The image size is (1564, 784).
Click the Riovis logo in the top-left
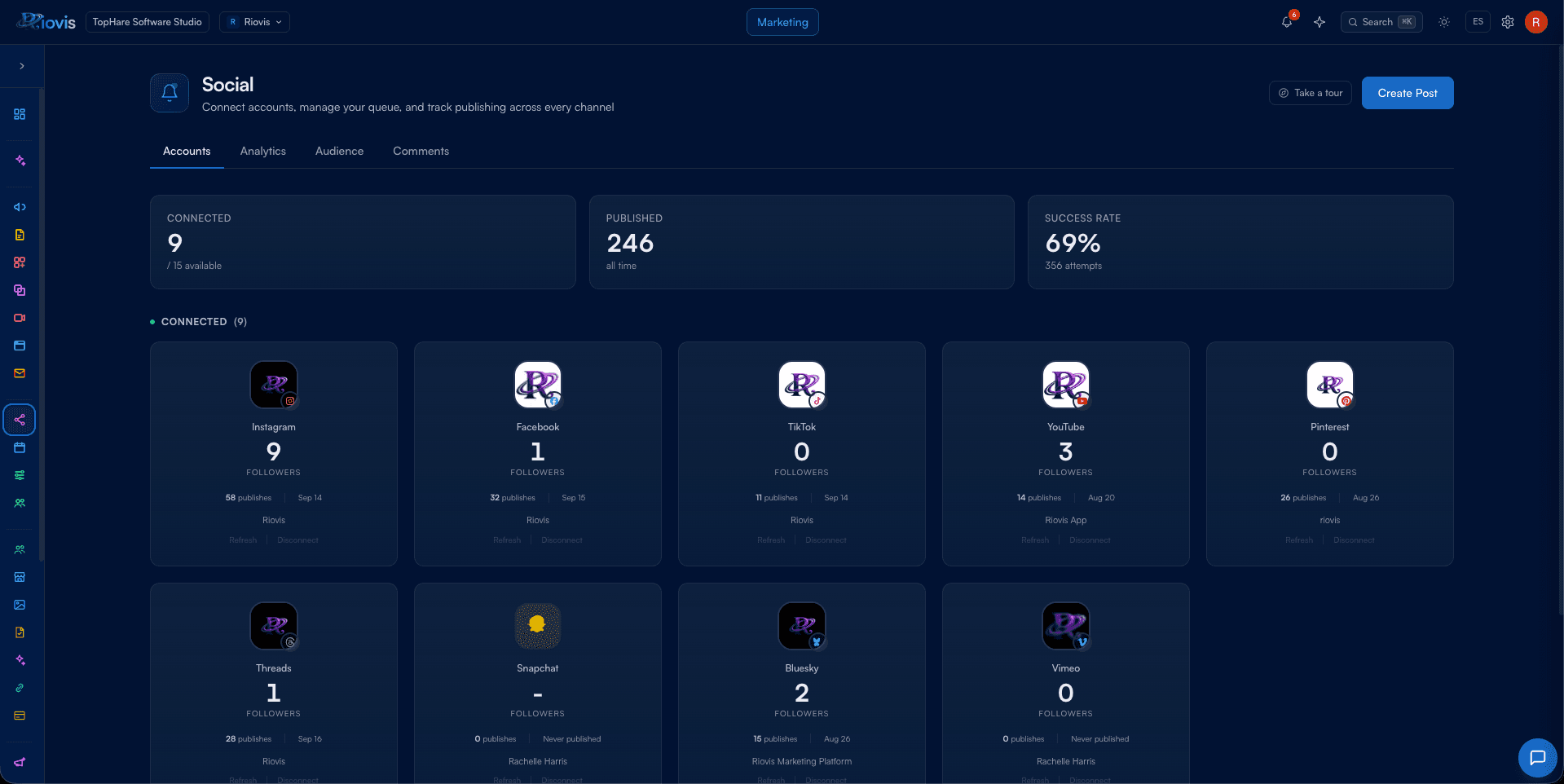pos(46,22)
